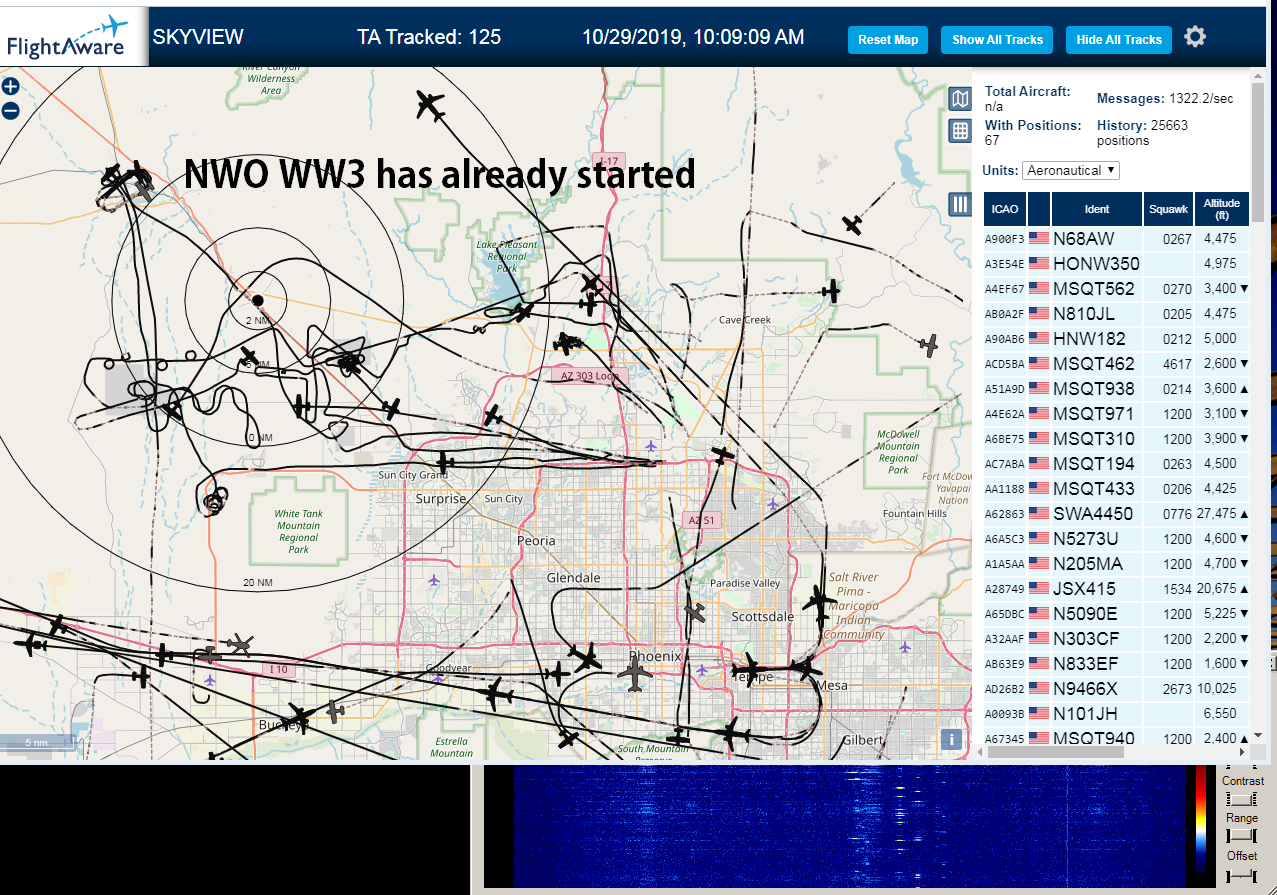
Task: Sort by the flag column header
Action: [x=1038, y=209]
